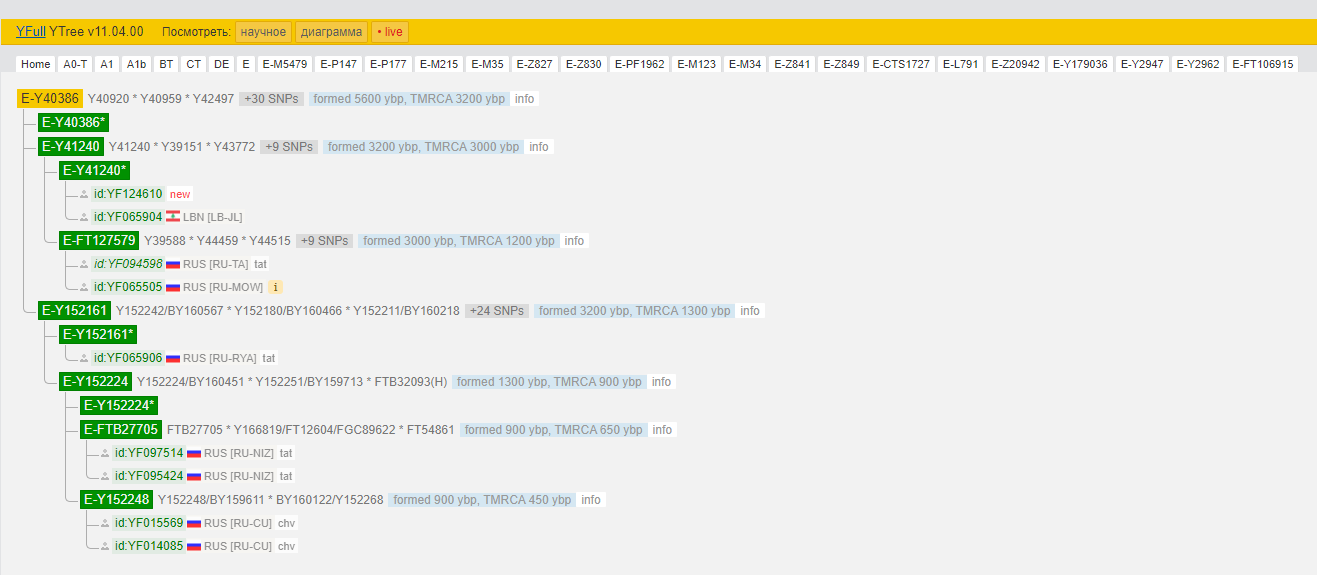Open the E-Y152248 branch node
Image resolution: width=1317 pixels, height=575 pixels.
[x=116, y=499]
